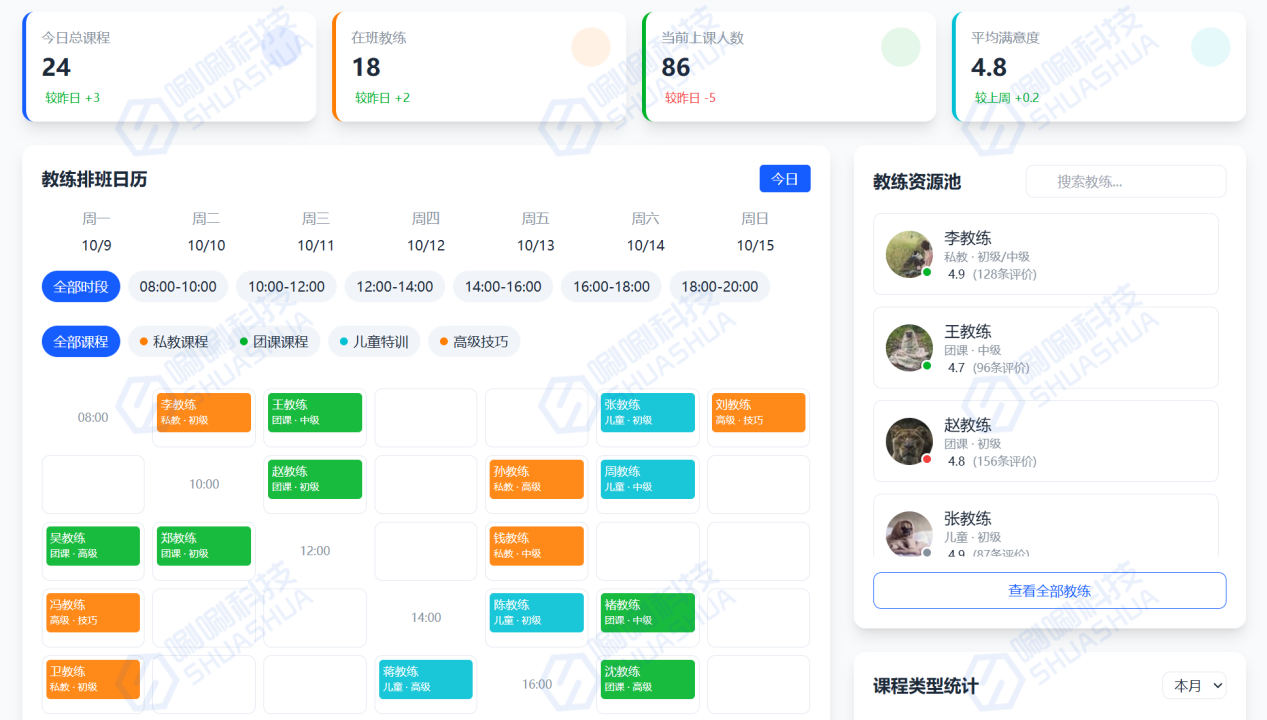Image resolution: width=1267 pixels, height=720 pixels.
Task: Open 李教练 私教 session on Tuesday 08:00
Action: pyautogui.click(x=204, y=412)
